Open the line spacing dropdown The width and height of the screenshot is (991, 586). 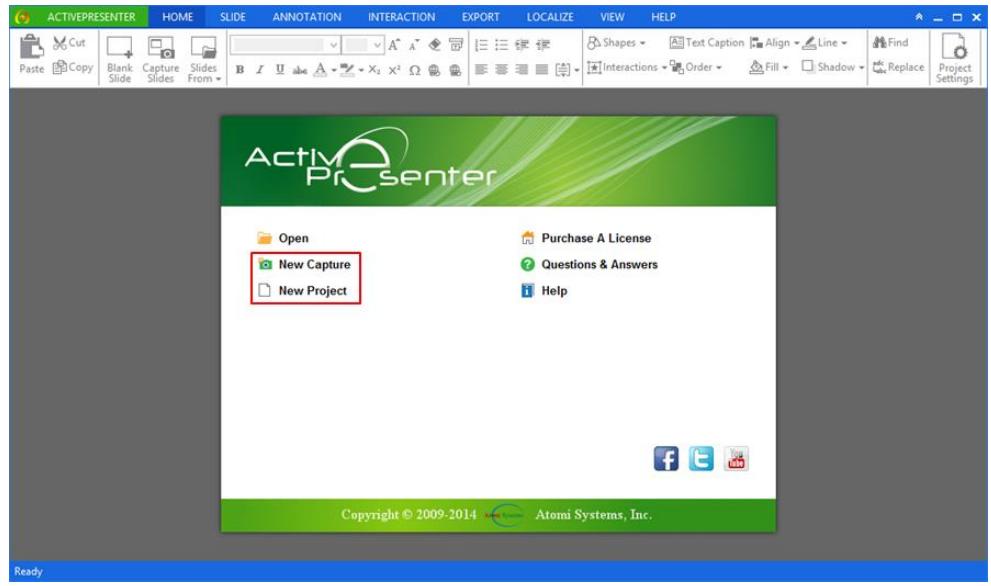(567, 70)
